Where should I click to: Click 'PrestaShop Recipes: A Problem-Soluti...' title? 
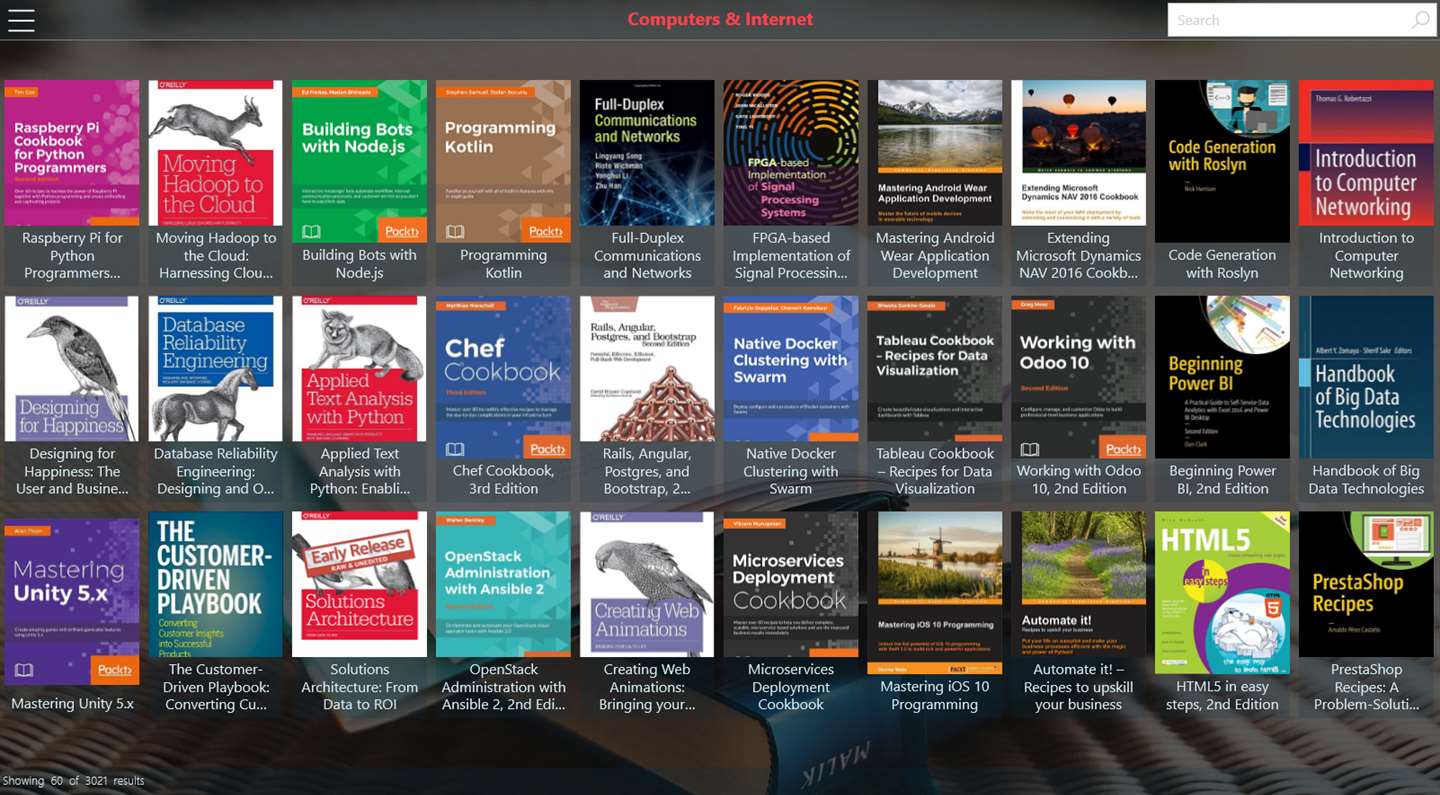tap(1366, 688)
